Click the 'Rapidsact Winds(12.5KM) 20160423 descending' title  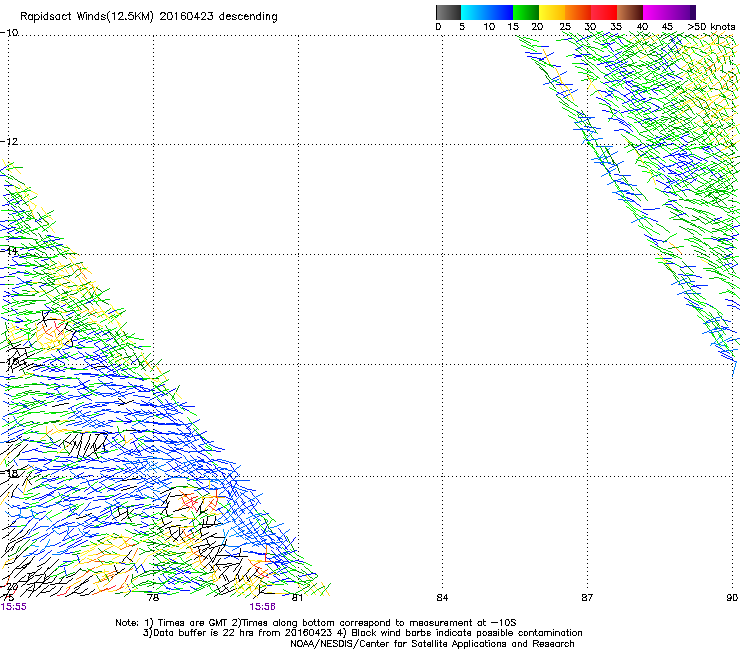coord(149,17)
